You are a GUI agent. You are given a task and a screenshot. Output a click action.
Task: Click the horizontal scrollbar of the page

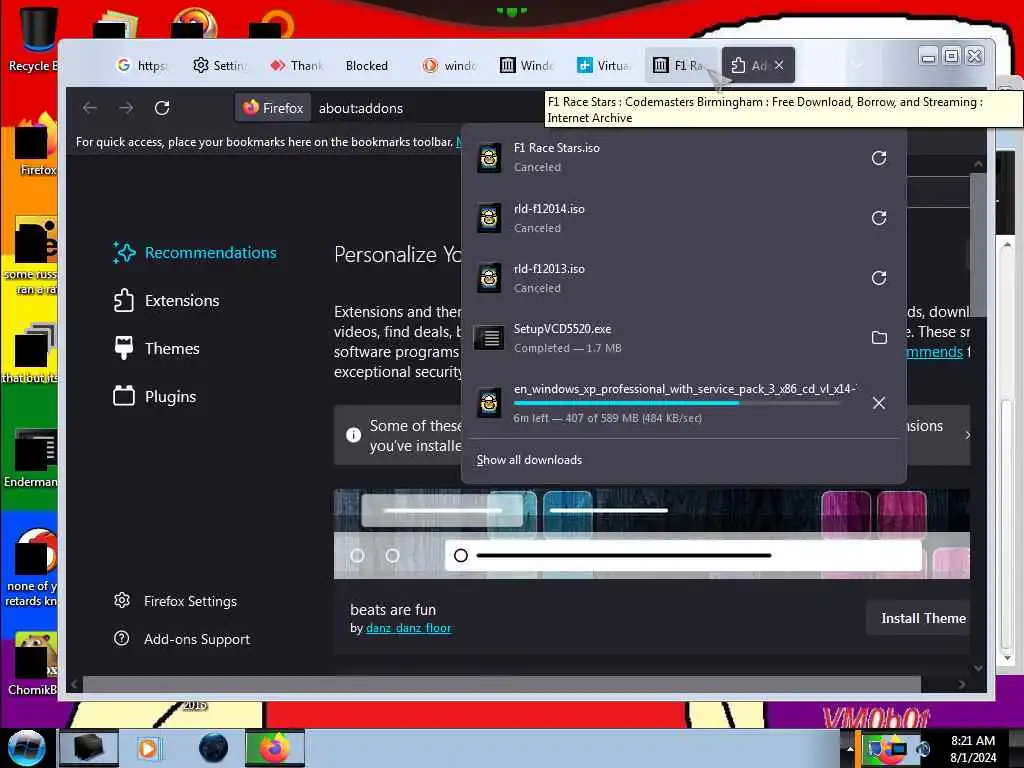click(502, 684)
